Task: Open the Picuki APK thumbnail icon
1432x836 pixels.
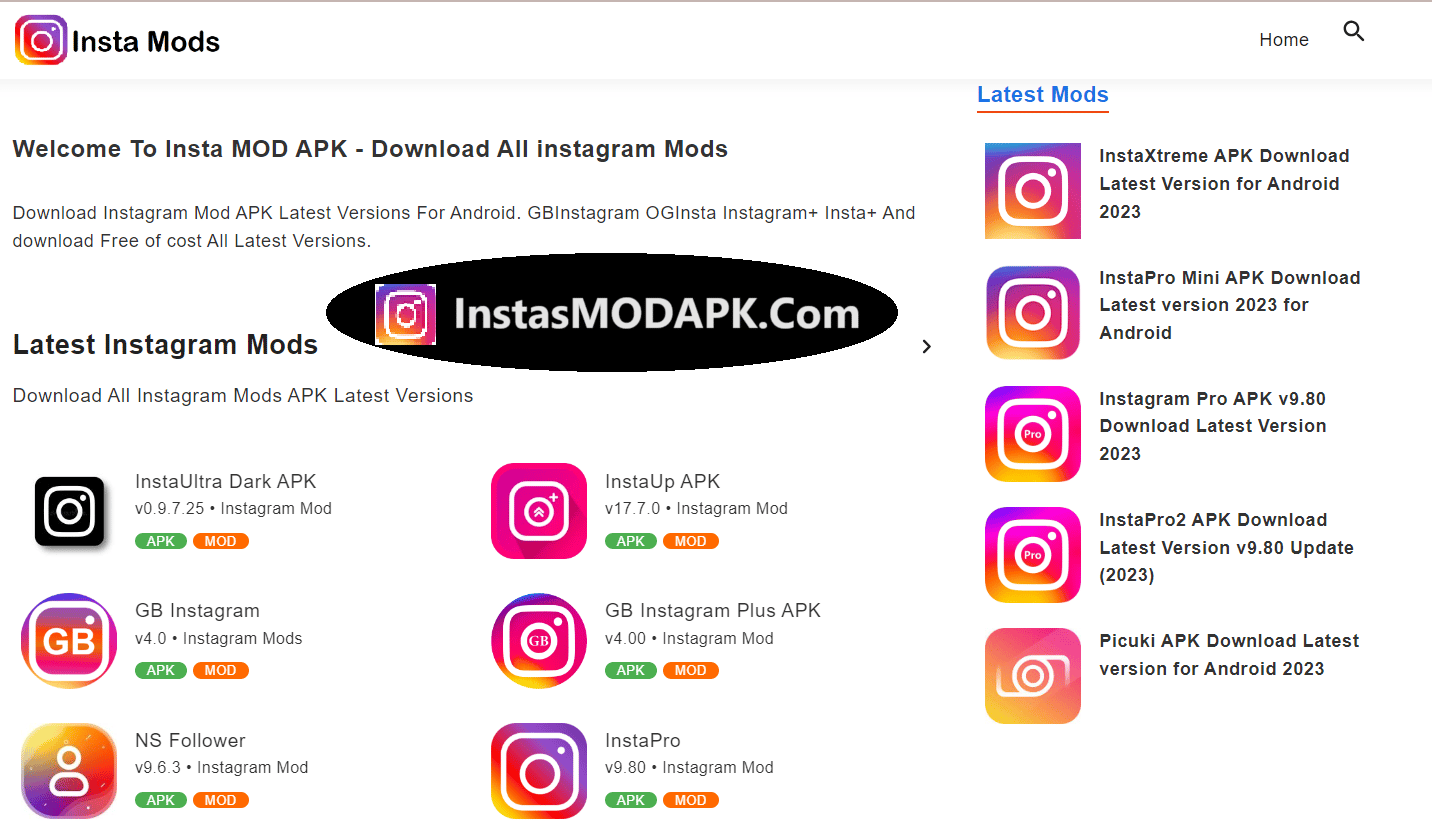Action: pyautogui.click(x=1033, y=676)
